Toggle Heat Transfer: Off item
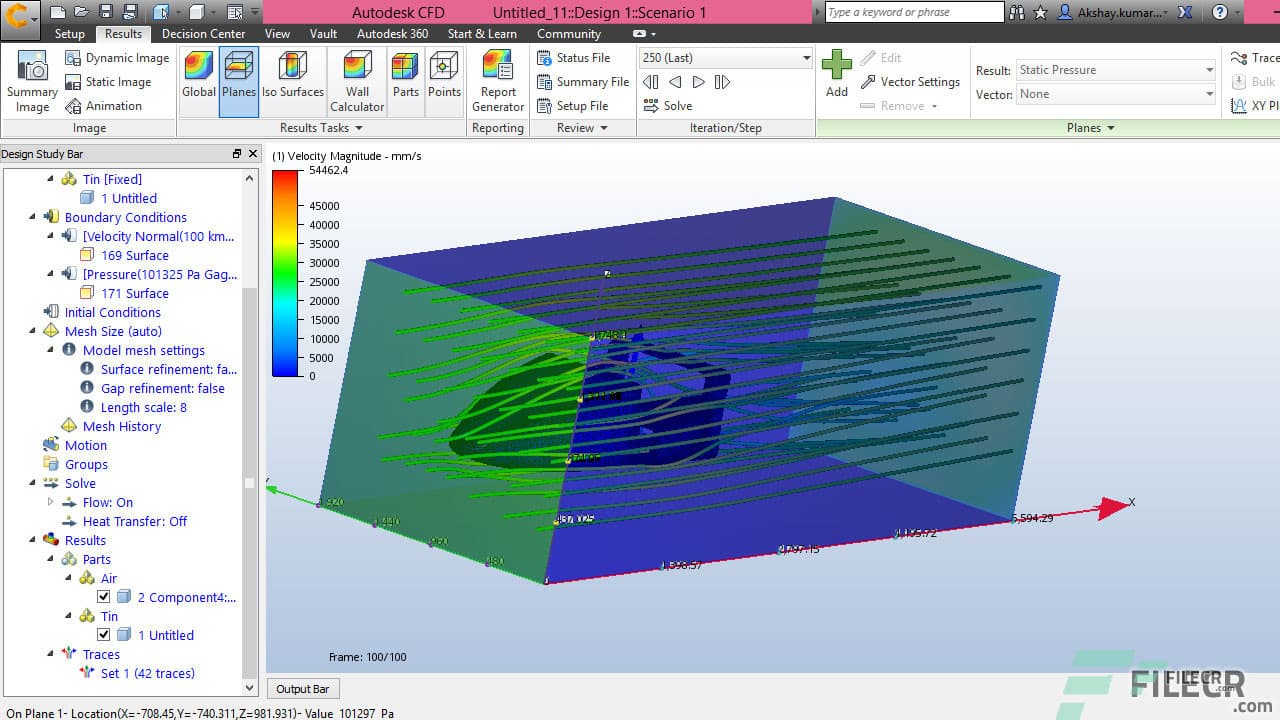Viewport: 1280px width, 720px height. coord(134,521)
